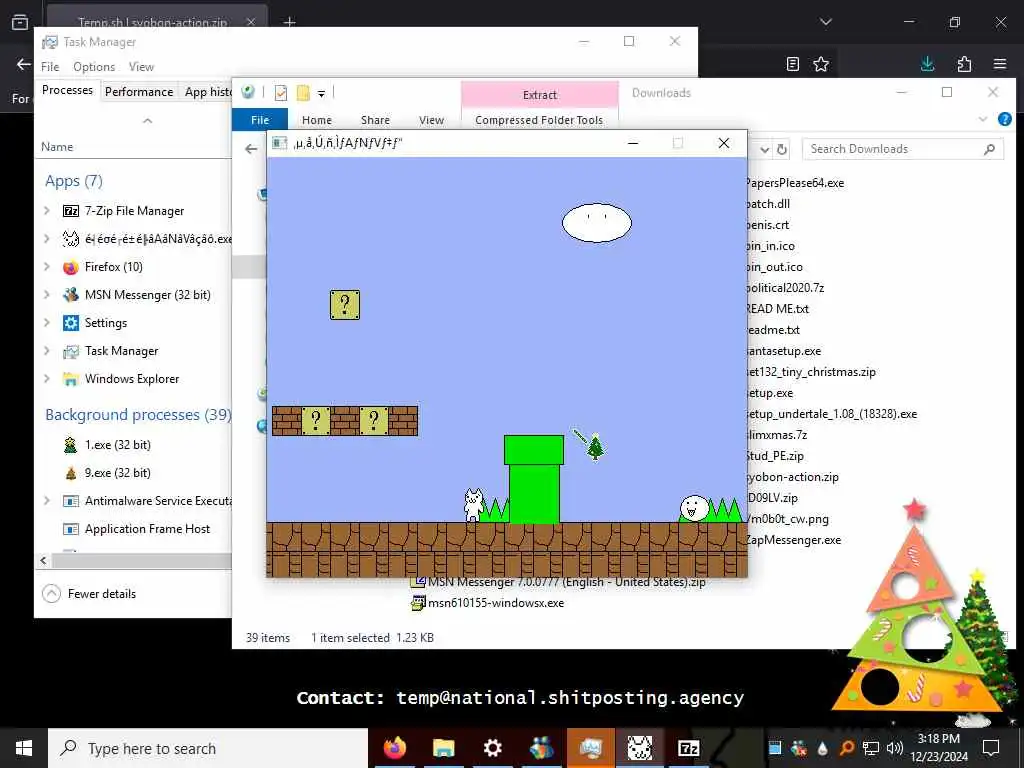Expand the Settings process row
1024x768 pixels.
point(46,323)
